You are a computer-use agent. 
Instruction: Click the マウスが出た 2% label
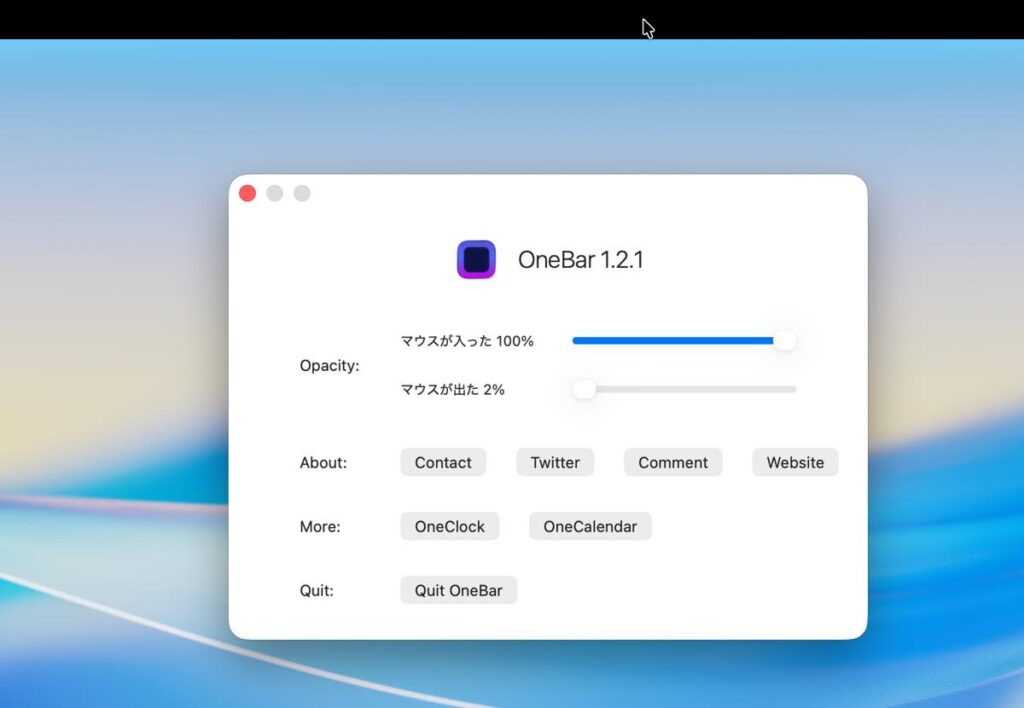click(x=452, y=389)
